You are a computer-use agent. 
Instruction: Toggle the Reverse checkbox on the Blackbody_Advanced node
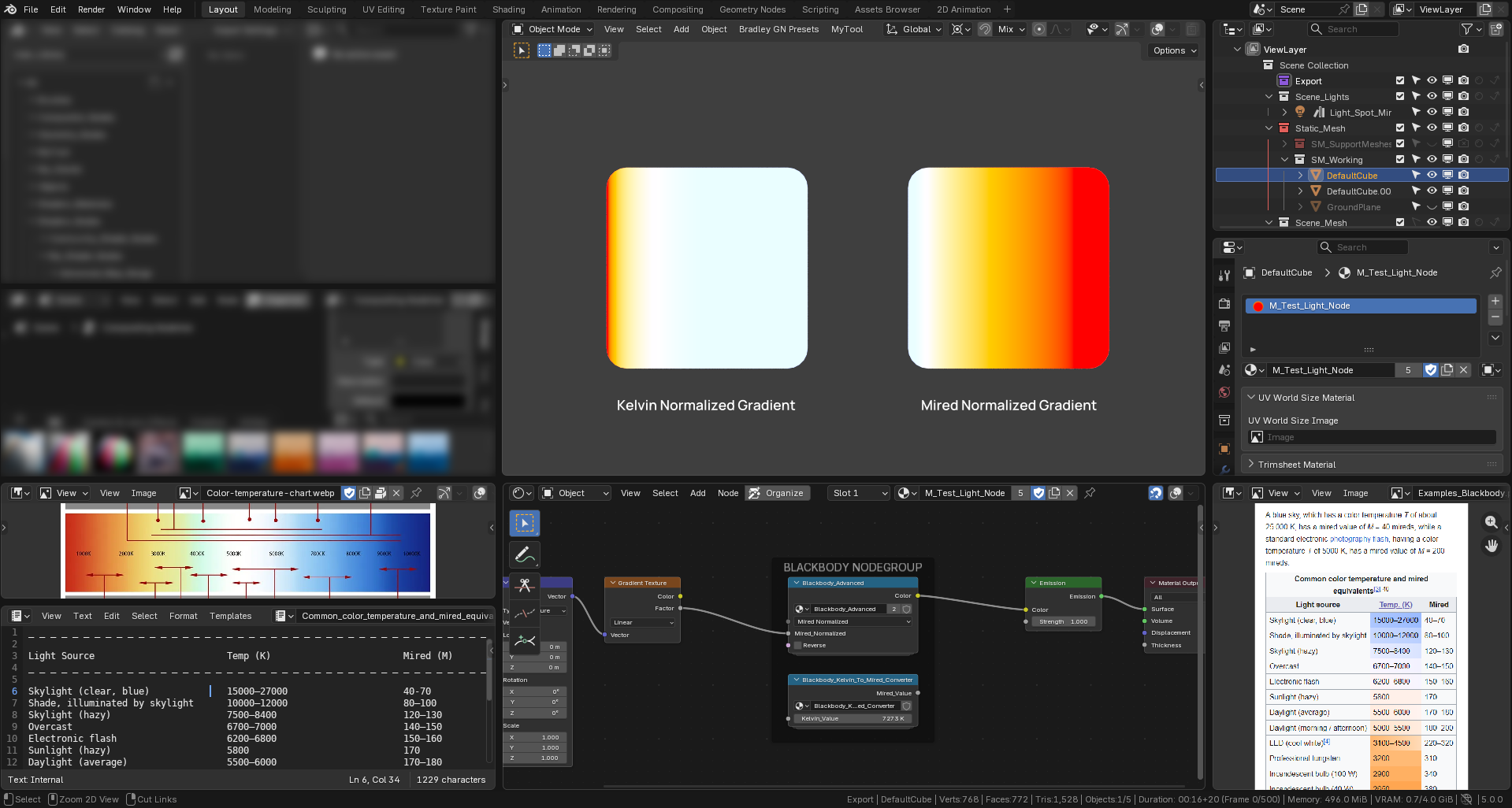(798, 645)
